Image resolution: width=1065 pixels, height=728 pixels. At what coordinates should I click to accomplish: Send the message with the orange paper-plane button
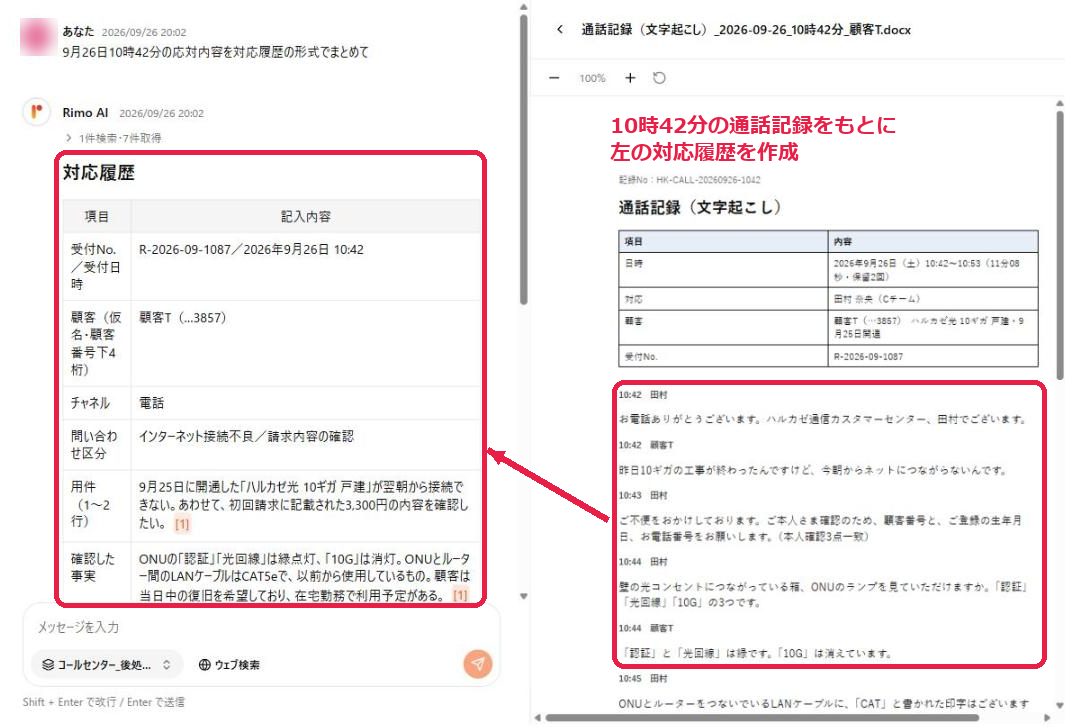click(x=477, y=663)
